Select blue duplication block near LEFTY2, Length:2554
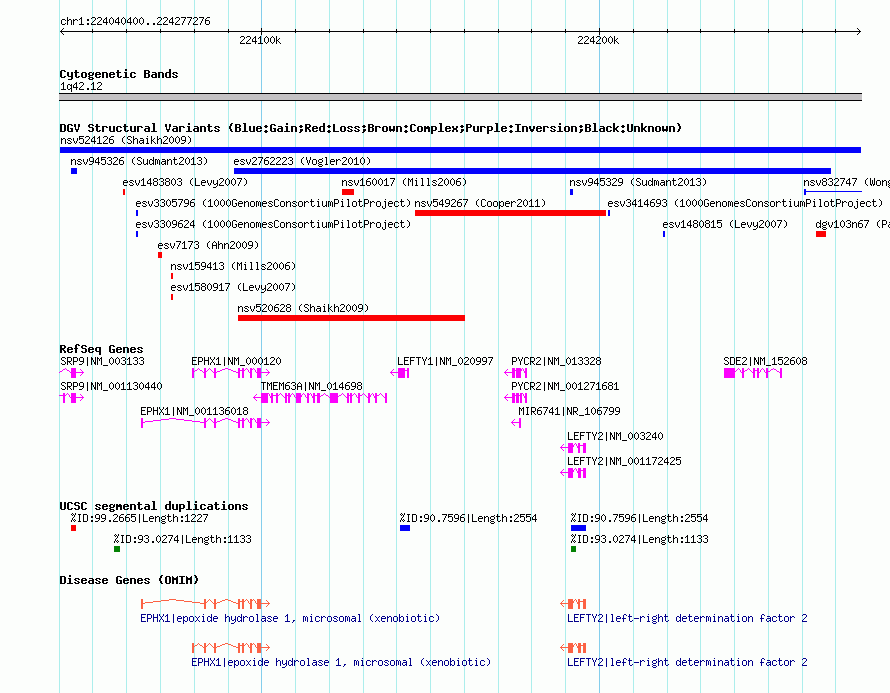The image size is (890, 693). (578, 528)
